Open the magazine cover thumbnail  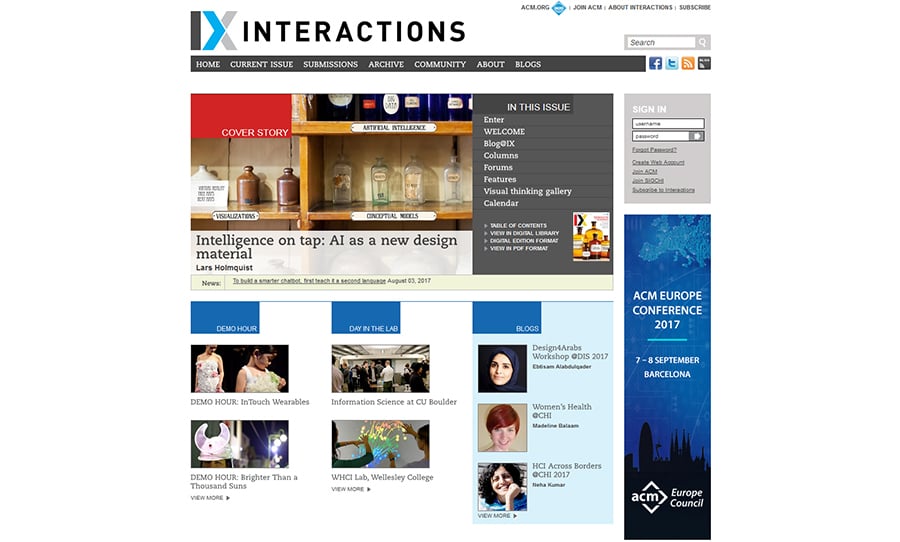(591, 237)
